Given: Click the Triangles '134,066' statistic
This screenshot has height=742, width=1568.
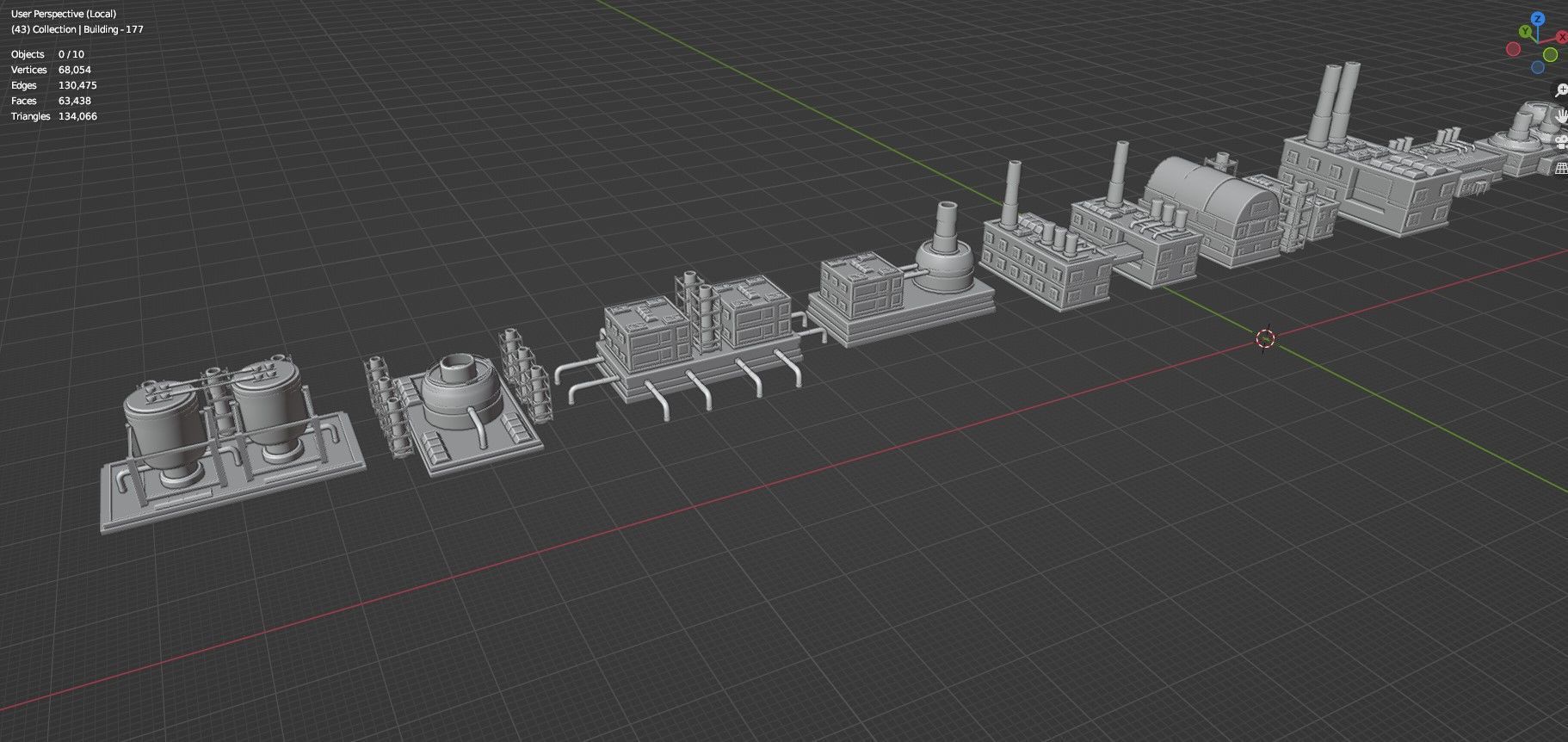Looking at the screenshot, I should click(x=77, y=116).
